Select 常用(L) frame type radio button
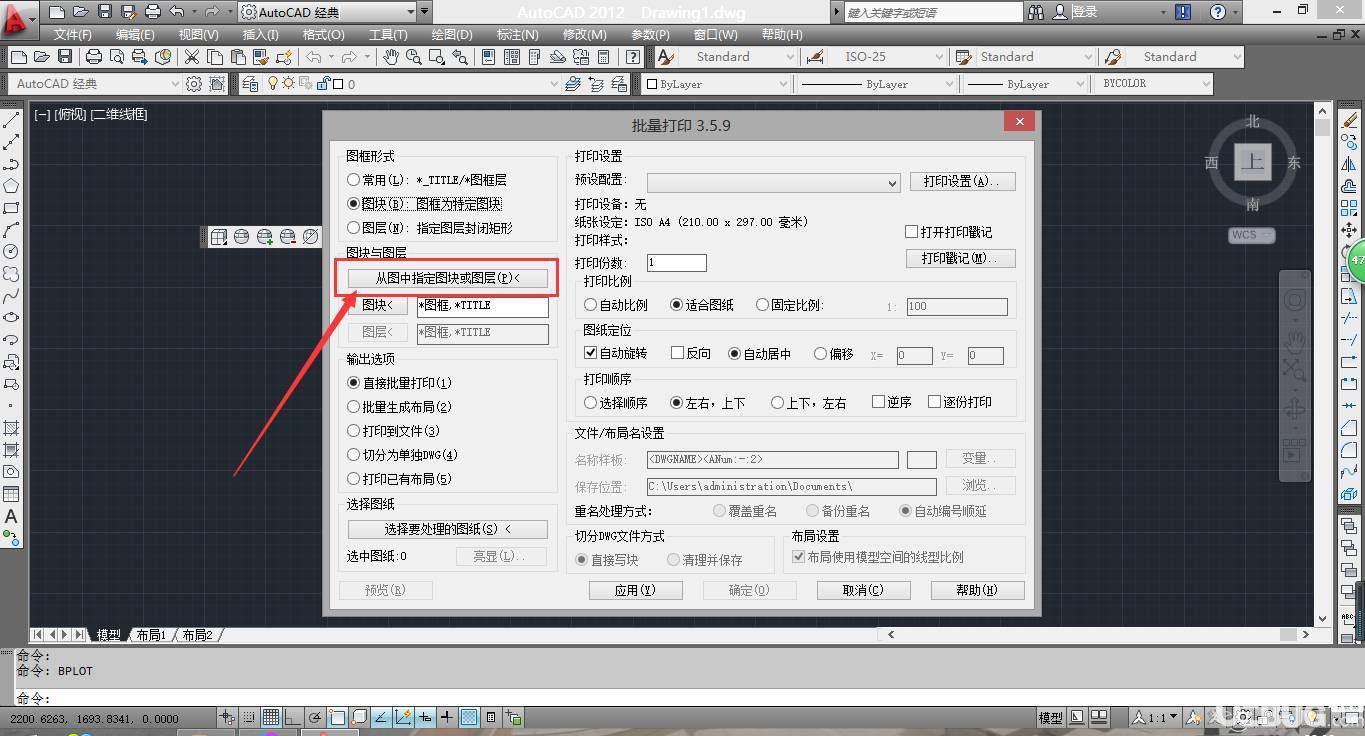The width and height of the screenshot is (1365, 736). tap(353, 180)
